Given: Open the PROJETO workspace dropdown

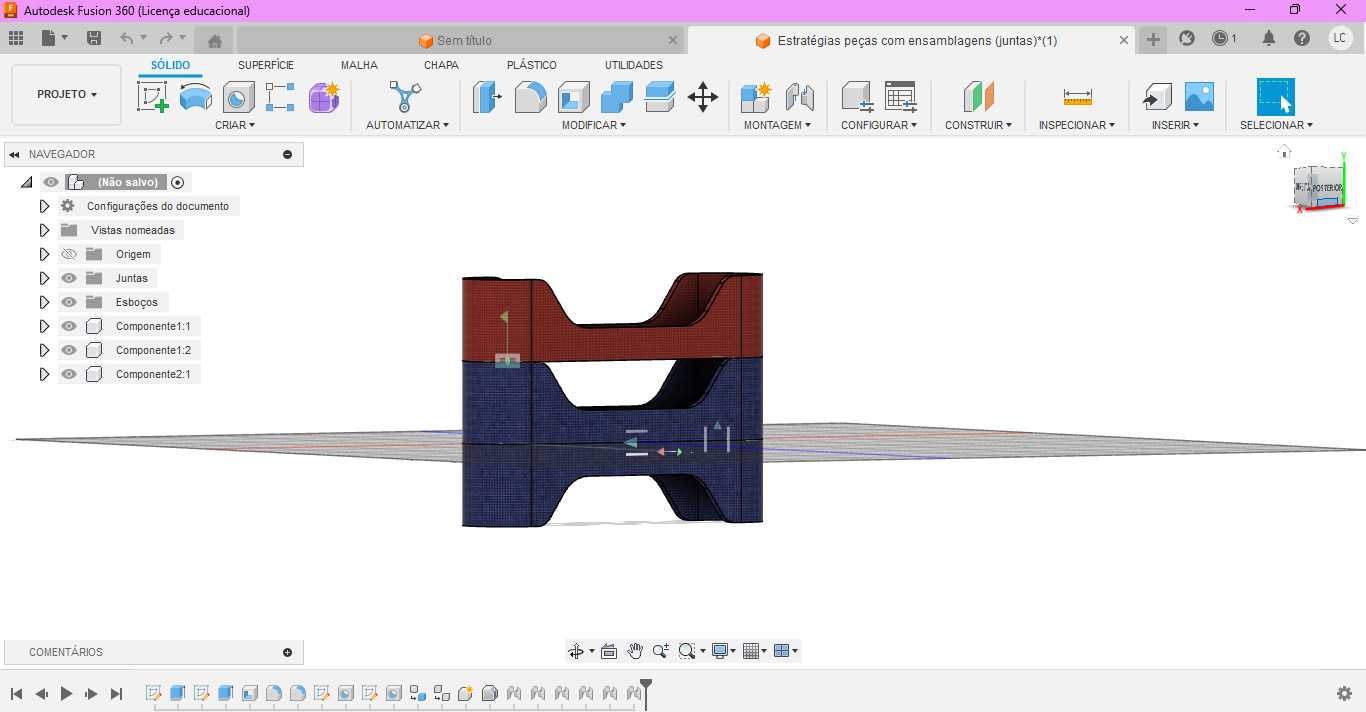Looking at the screenshot, I should pos(67,94).
